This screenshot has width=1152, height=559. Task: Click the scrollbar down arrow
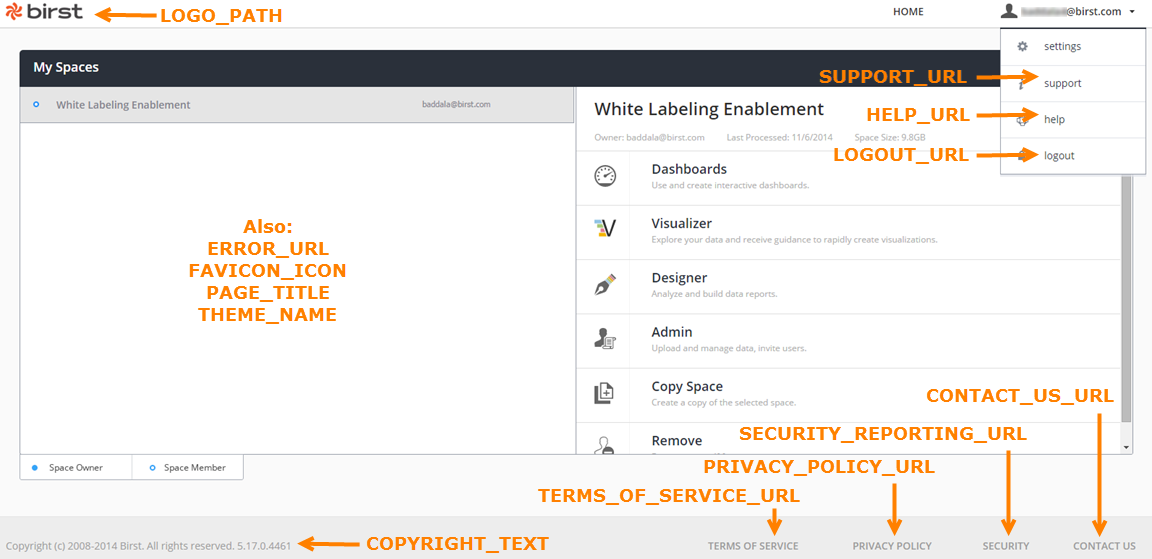[1127, 447]
